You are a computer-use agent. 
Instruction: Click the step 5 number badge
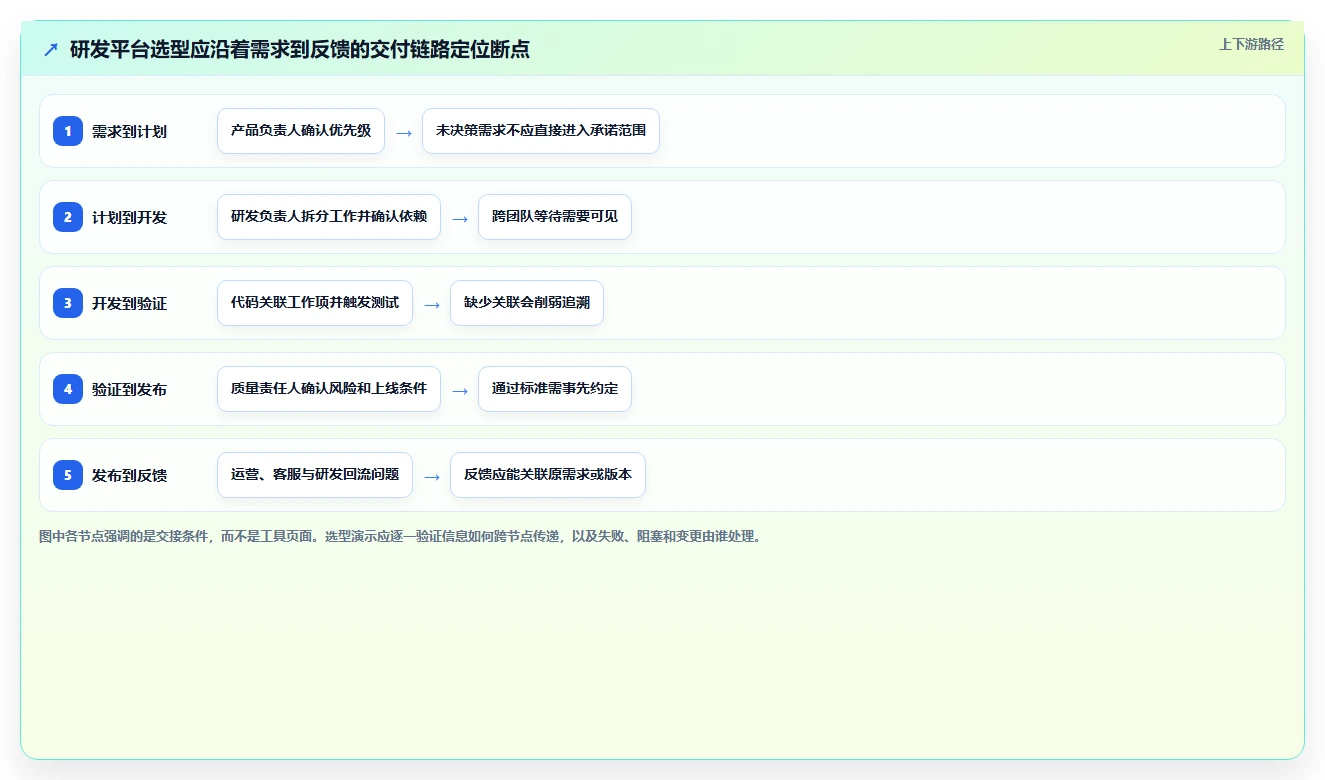click(68, 475)
